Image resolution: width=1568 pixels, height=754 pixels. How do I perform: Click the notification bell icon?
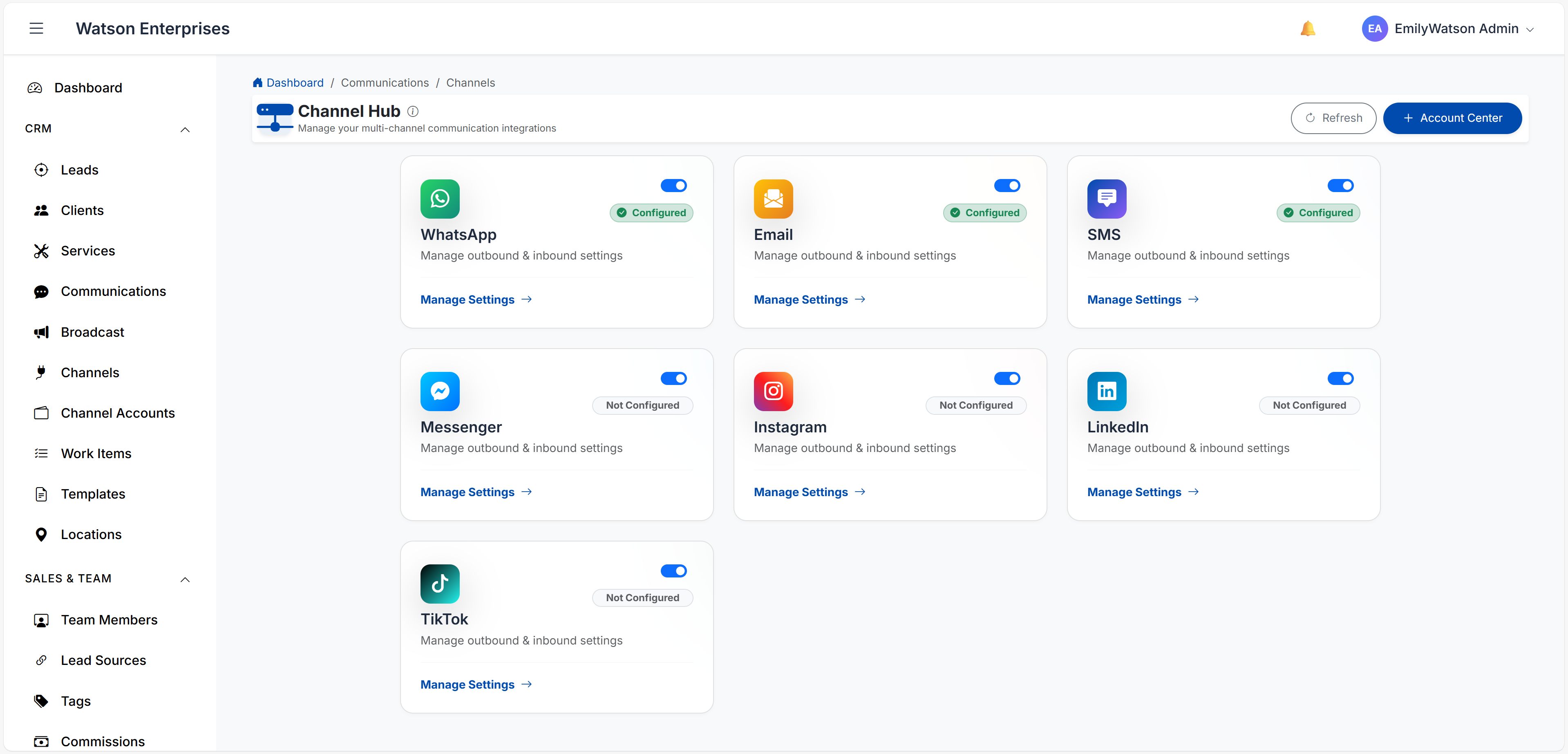coord(1308,28)
